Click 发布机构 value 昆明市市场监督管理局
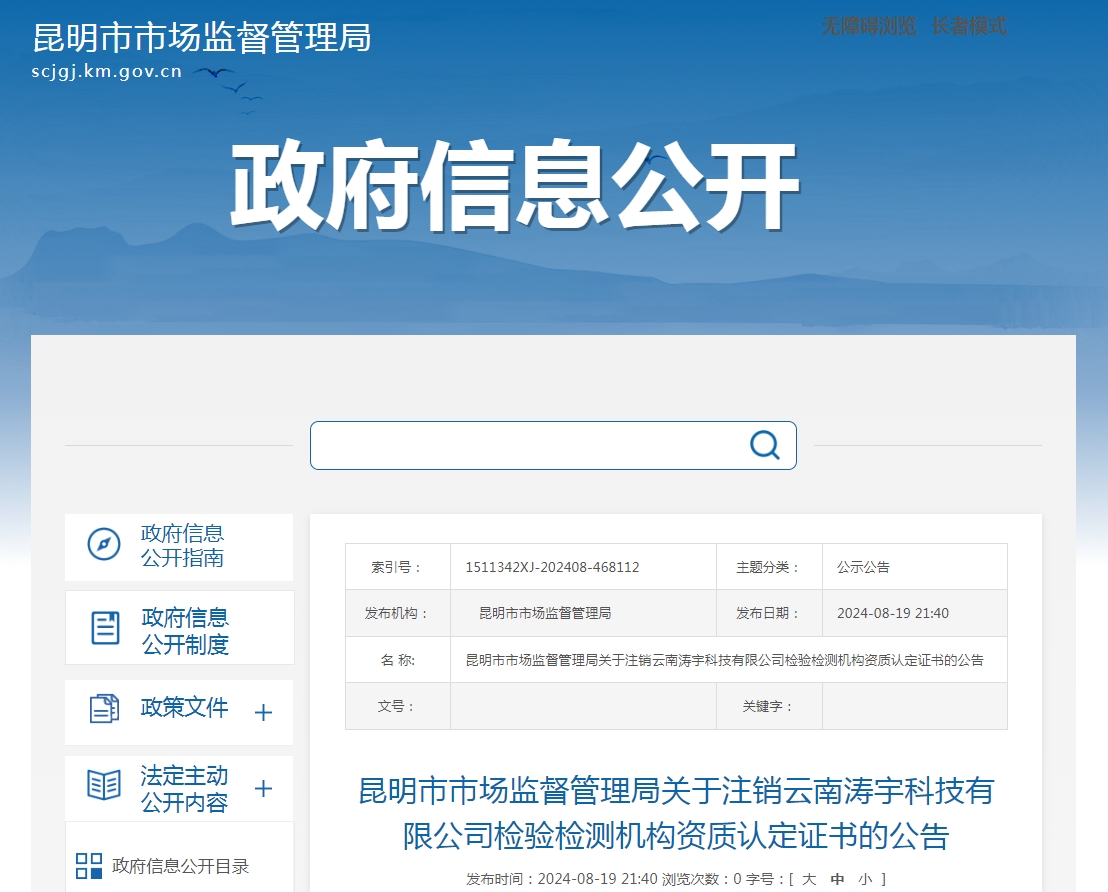 [546, 614]
